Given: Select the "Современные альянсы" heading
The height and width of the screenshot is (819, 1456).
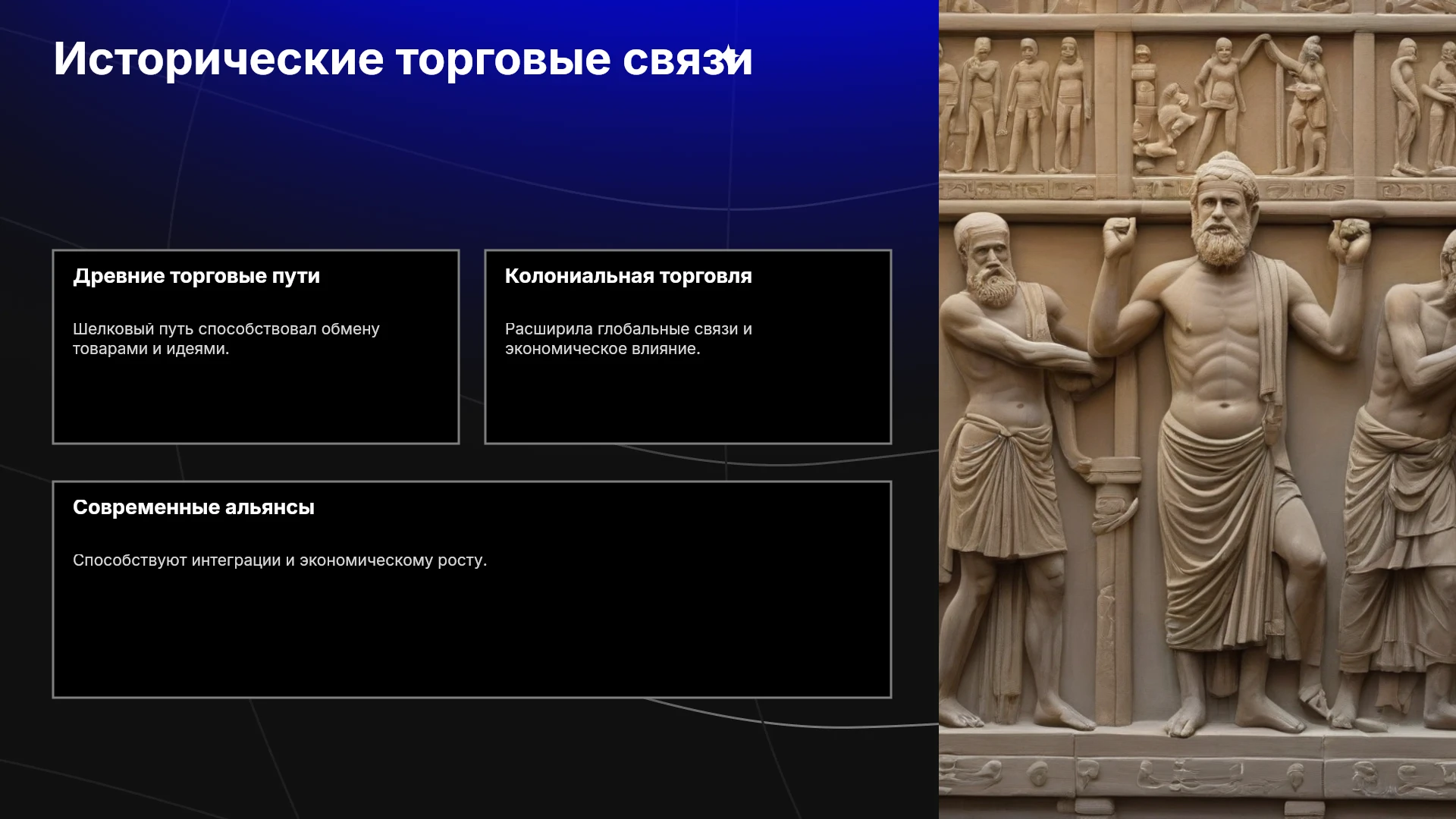Looking at the screenshot, I should tap(193, 507).
